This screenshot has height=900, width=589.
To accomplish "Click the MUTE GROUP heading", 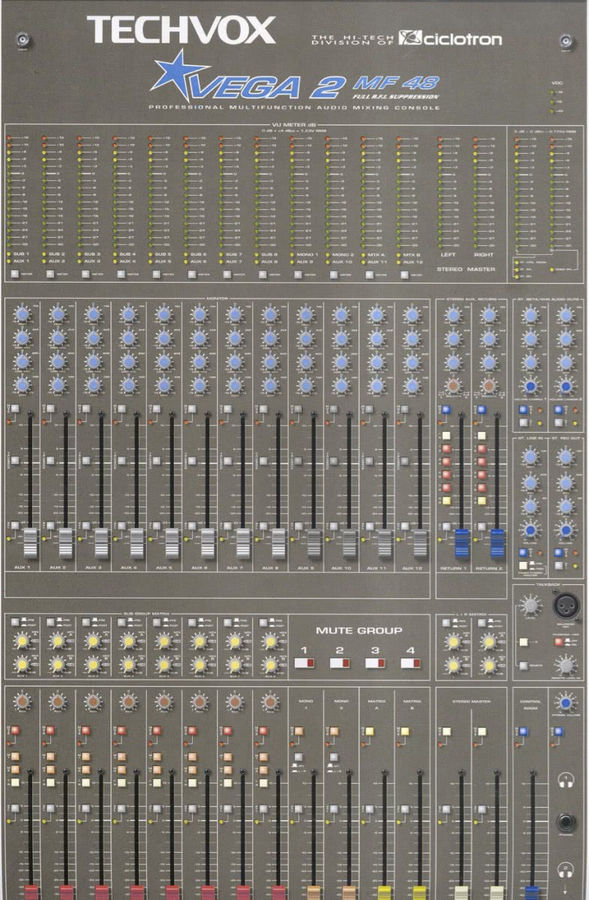I will pos(359,630).
